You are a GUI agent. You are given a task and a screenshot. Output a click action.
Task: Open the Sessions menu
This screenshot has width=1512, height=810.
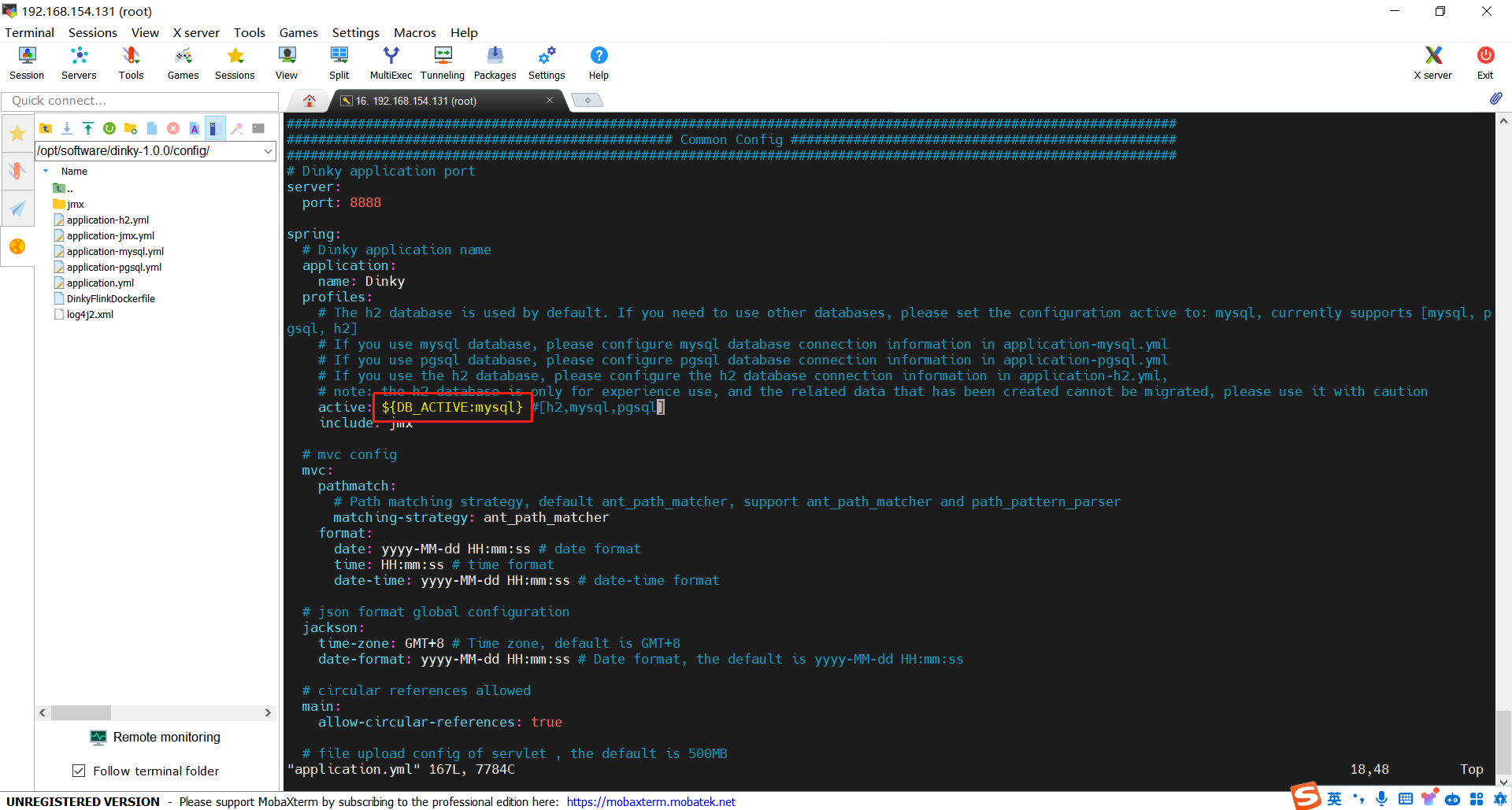tap(92, 32)
